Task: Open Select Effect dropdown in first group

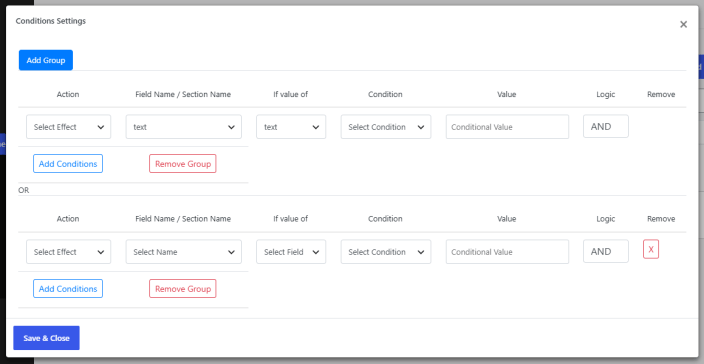Action: 69,127
